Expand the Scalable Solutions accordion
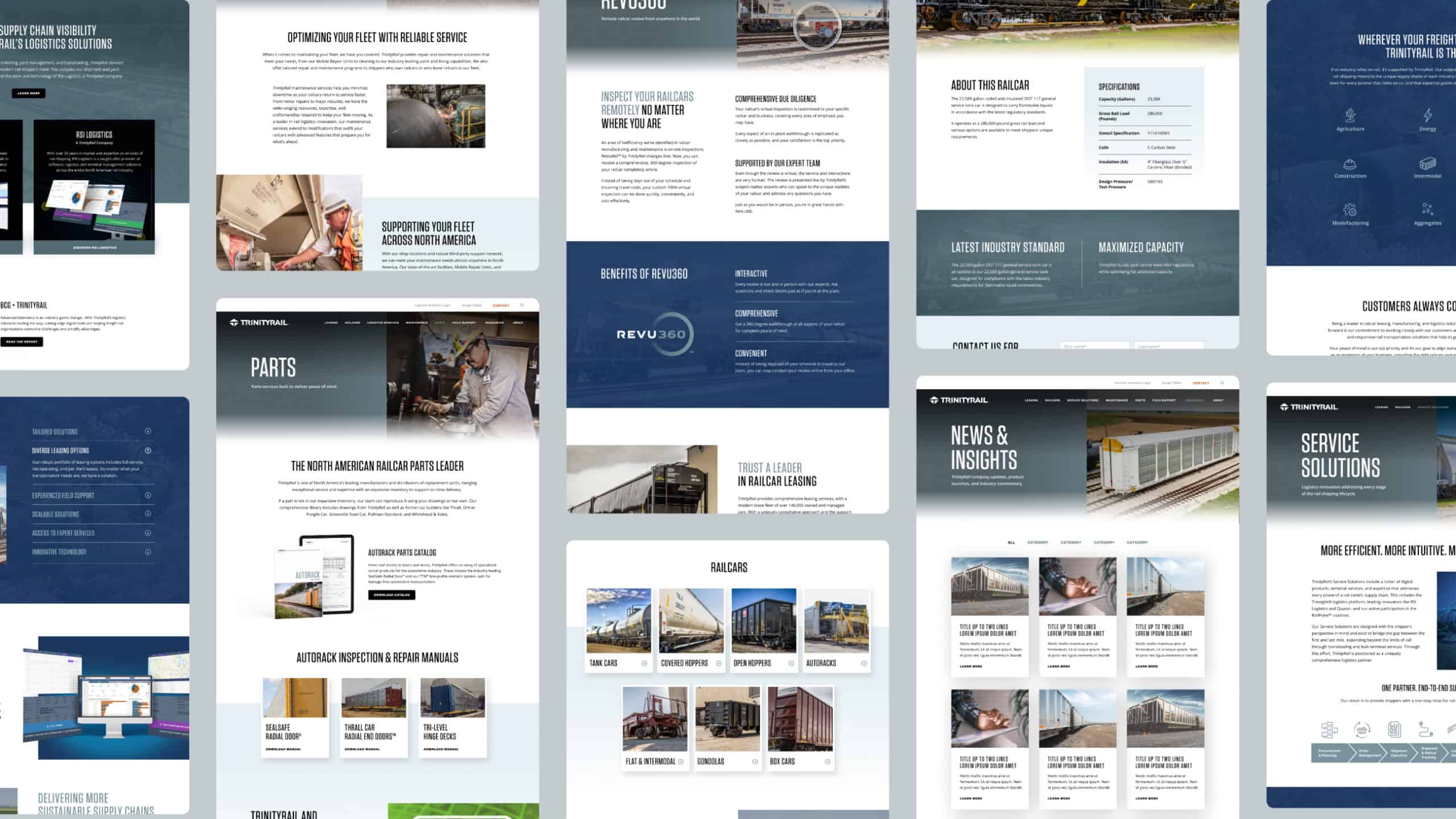The width and height of the screenshot is (1456, 819). [148, 514]
